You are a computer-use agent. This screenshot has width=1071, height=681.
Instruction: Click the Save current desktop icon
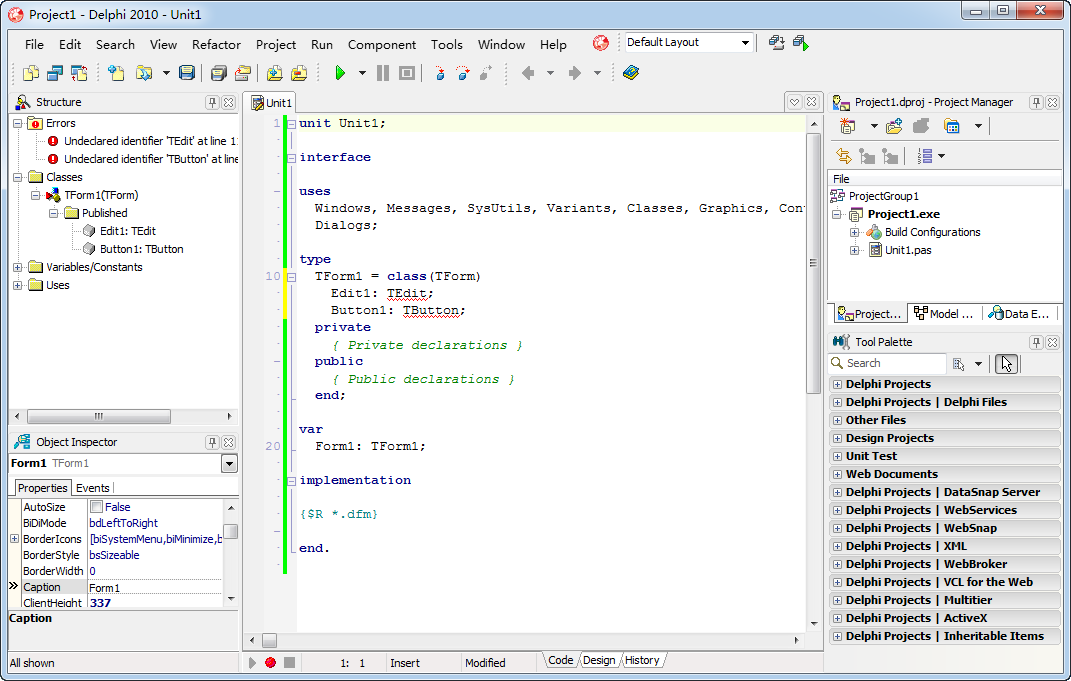[x=777, y=43]
